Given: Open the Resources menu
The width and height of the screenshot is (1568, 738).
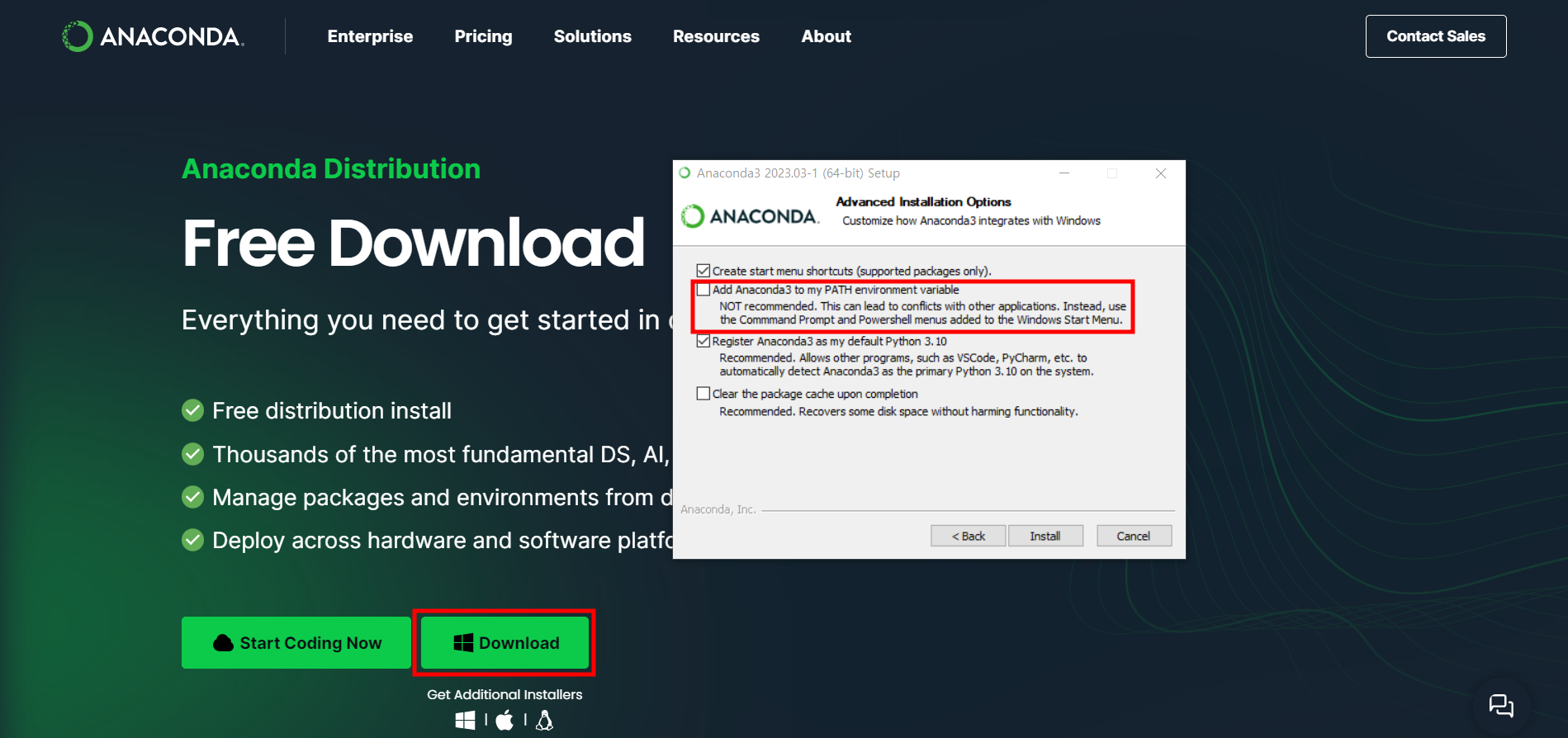Looking at the screenshot, I should (x=716, y=36).
